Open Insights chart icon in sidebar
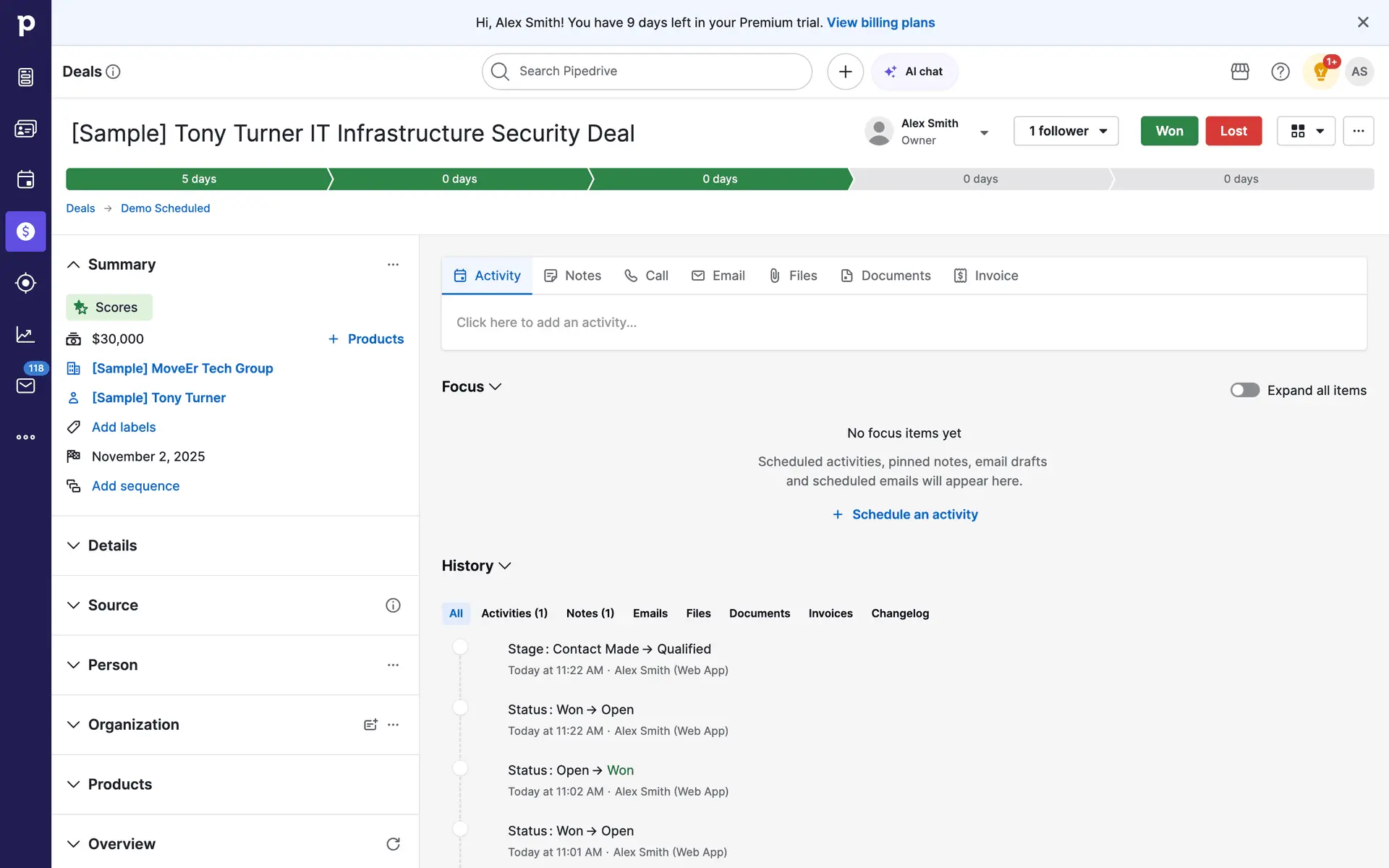This screenshot has width=1389, height=868. pos(25,334)
